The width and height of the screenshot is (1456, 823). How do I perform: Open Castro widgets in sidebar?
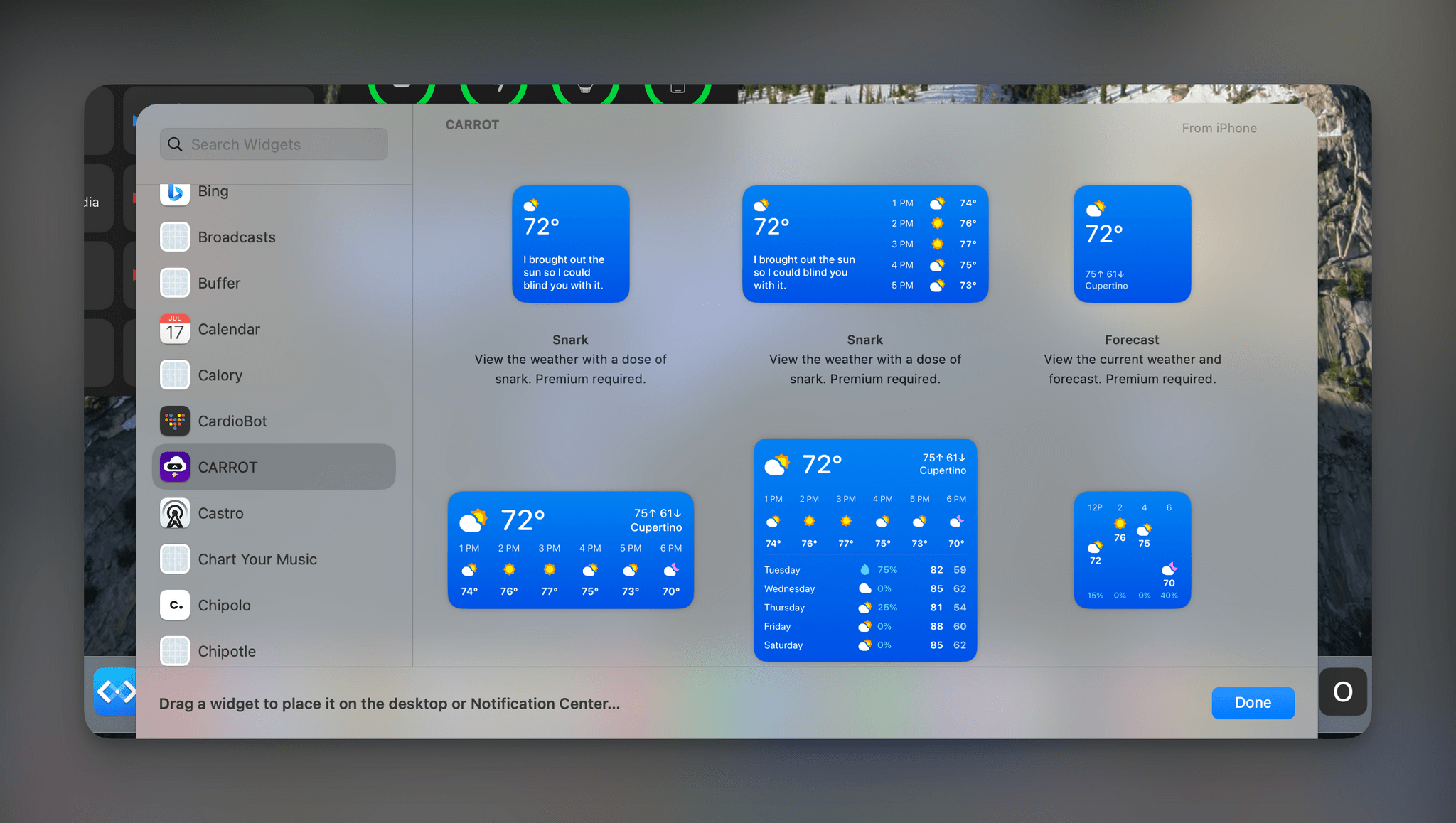274,513
